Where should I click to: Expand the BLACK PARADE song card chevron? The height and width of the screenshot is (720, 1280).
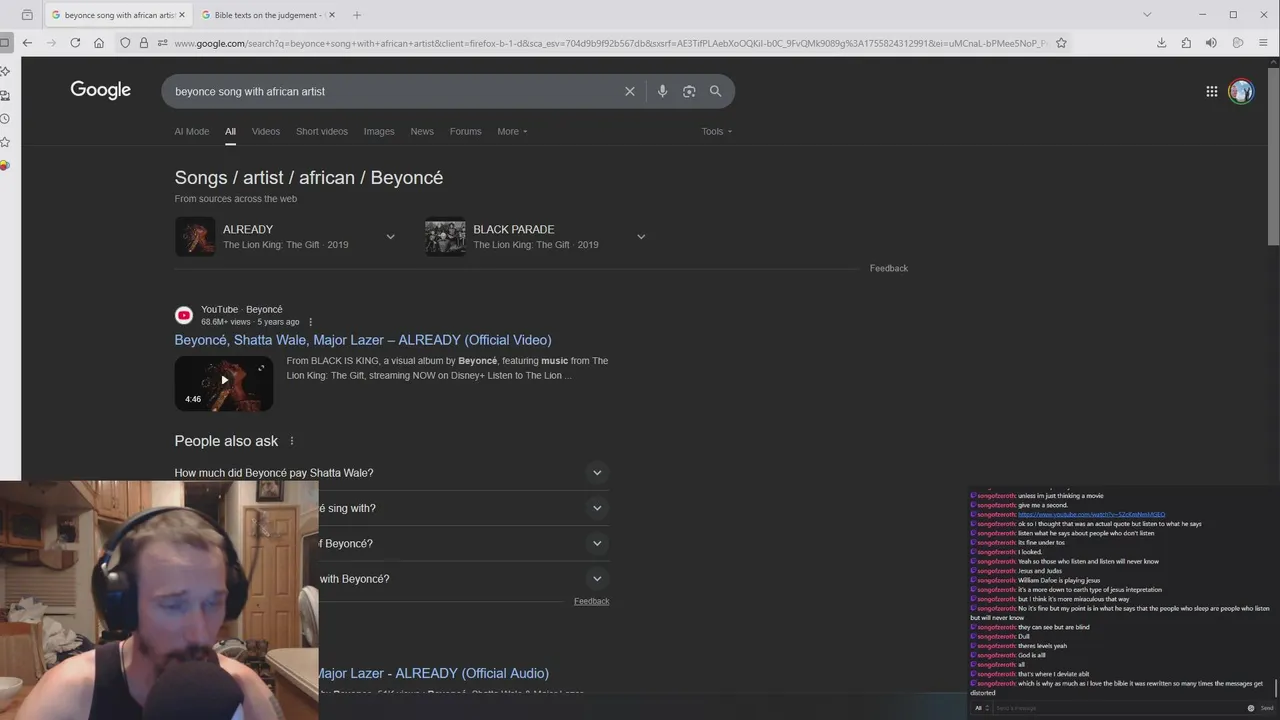pos(641,237)
